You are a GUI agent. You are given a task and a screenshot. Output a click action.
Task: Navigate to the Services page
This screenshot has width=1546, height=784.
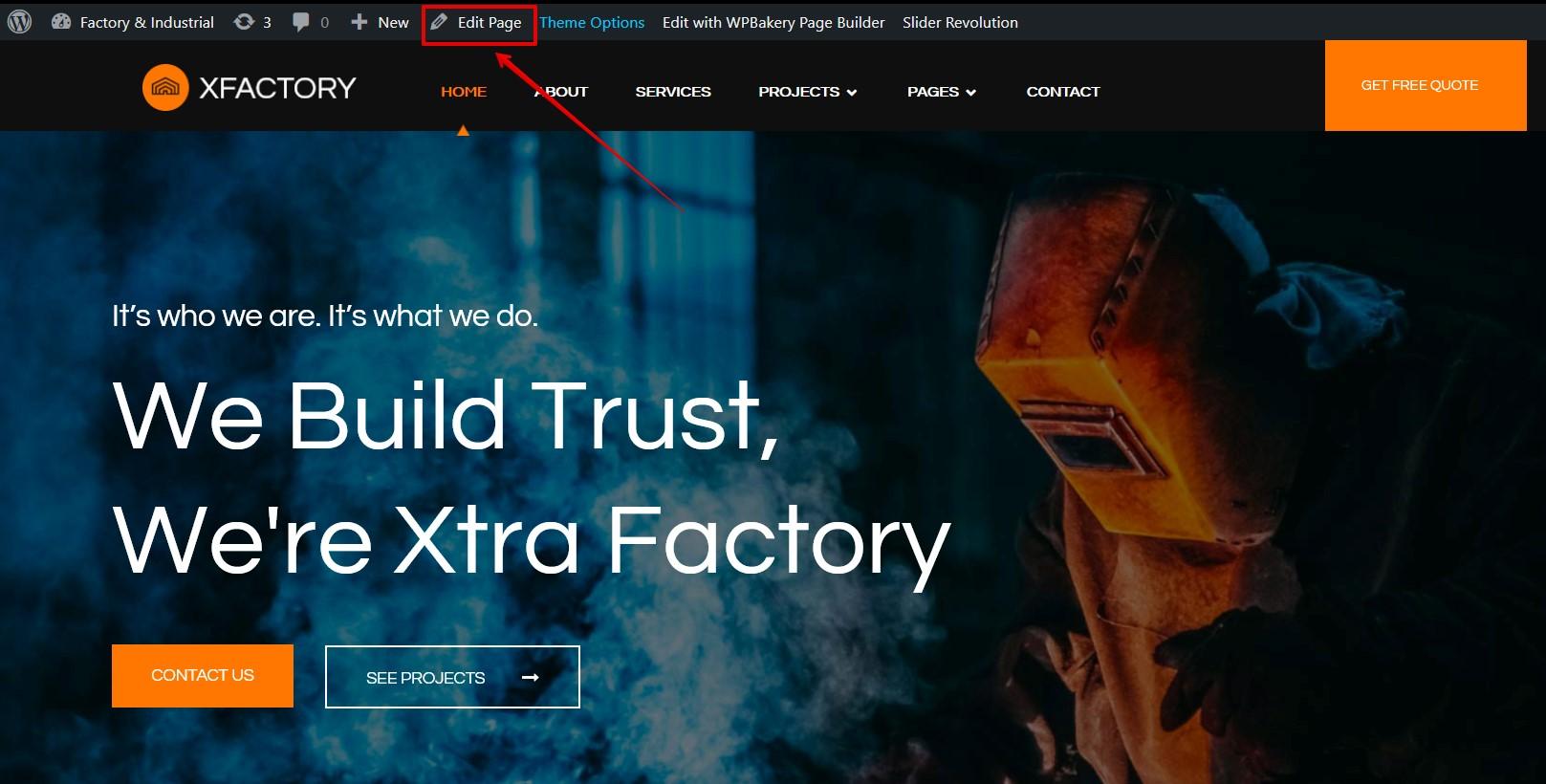tap(673, 92)
